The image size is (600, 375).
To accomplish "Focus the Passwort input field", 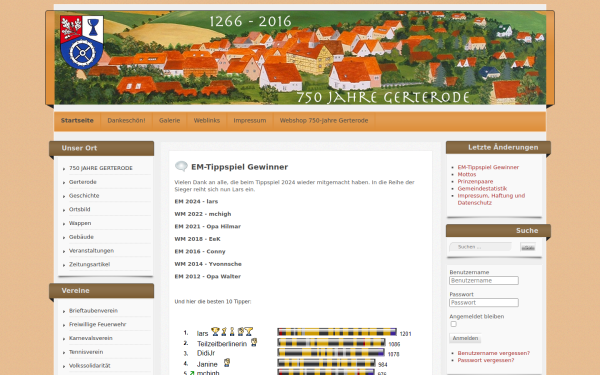I will point(484,303).
